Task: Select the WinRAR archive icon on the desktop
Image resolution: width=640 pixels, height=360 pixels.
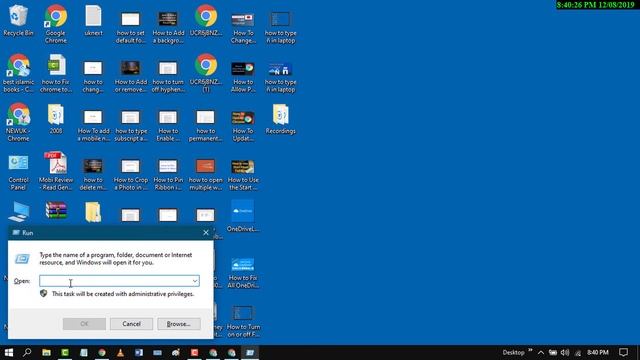Action: [x=56, y=211]
